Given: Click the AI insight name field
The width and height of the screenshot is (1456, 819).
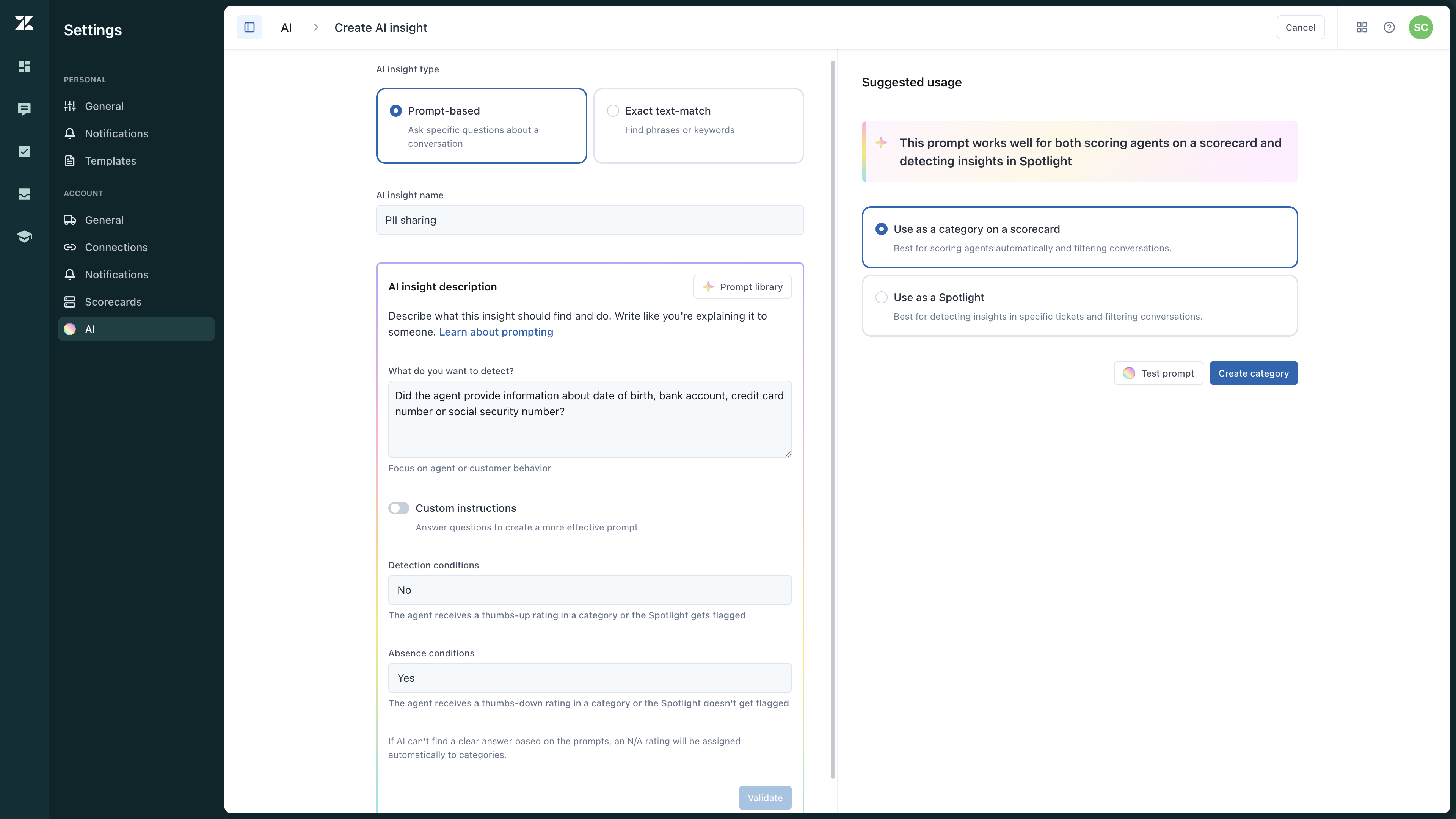Looking at the screenshot, I should pos(590,220).
